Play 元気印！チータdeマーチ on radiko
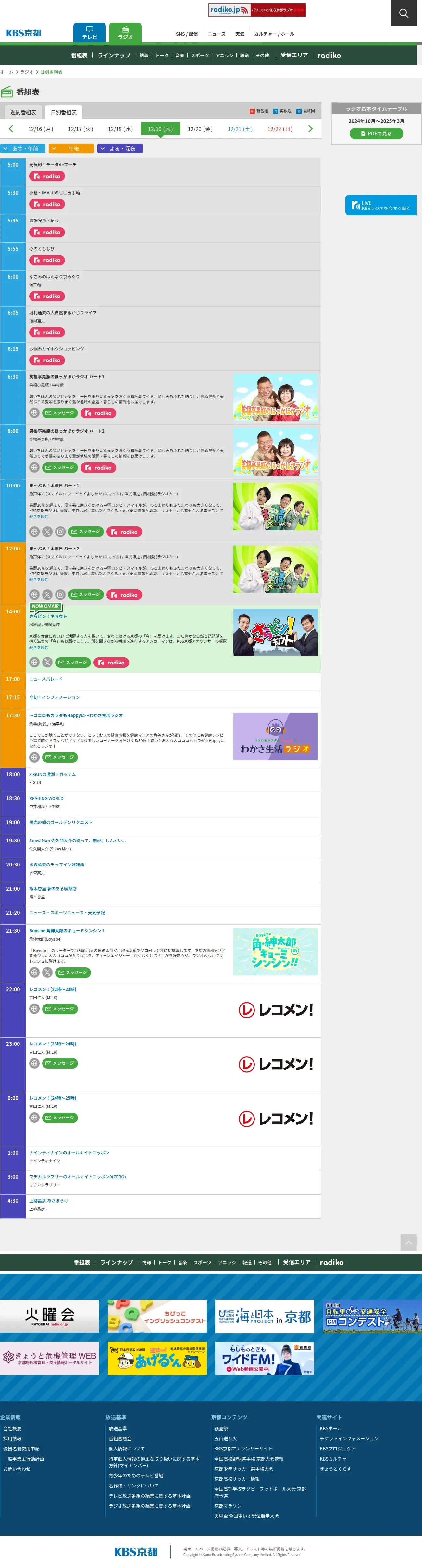This screenshot has width=422, height=1568. coord(47,177)
